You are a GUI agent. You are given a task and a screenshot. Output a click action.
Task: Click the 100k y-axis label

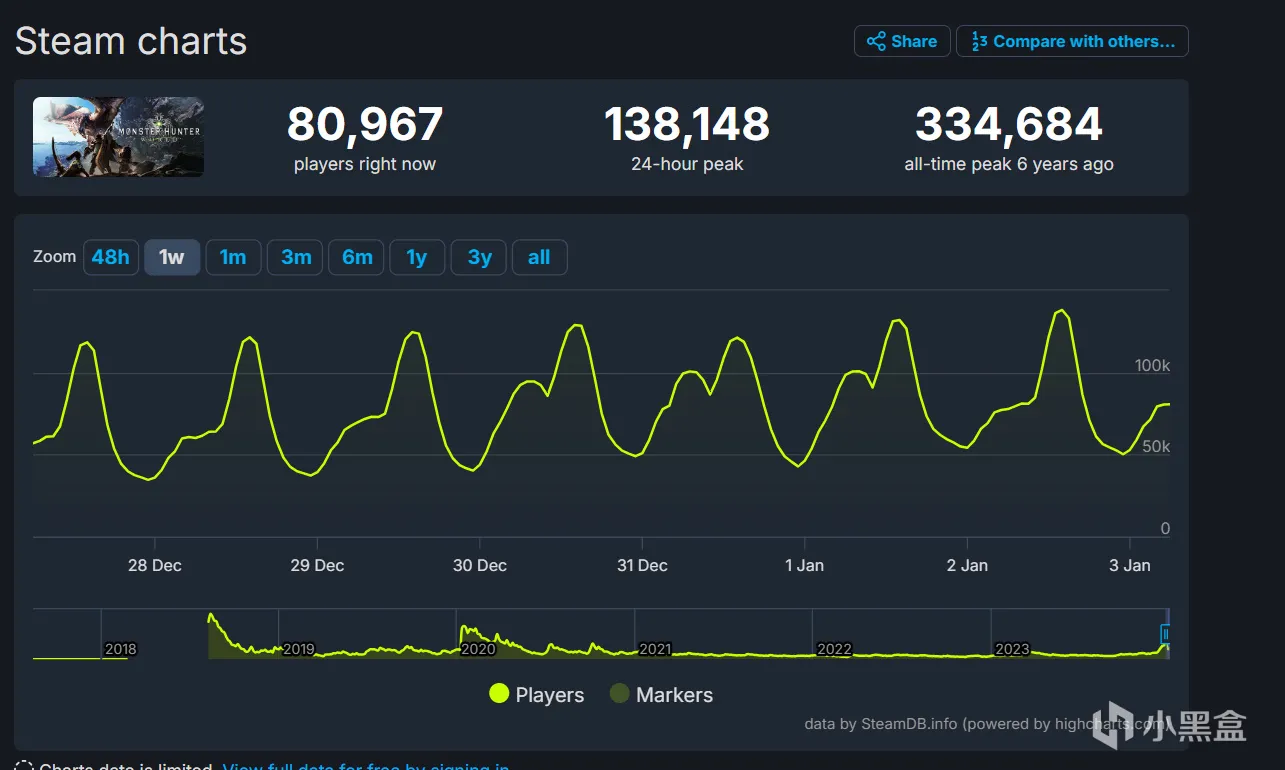click(1152, 366)
